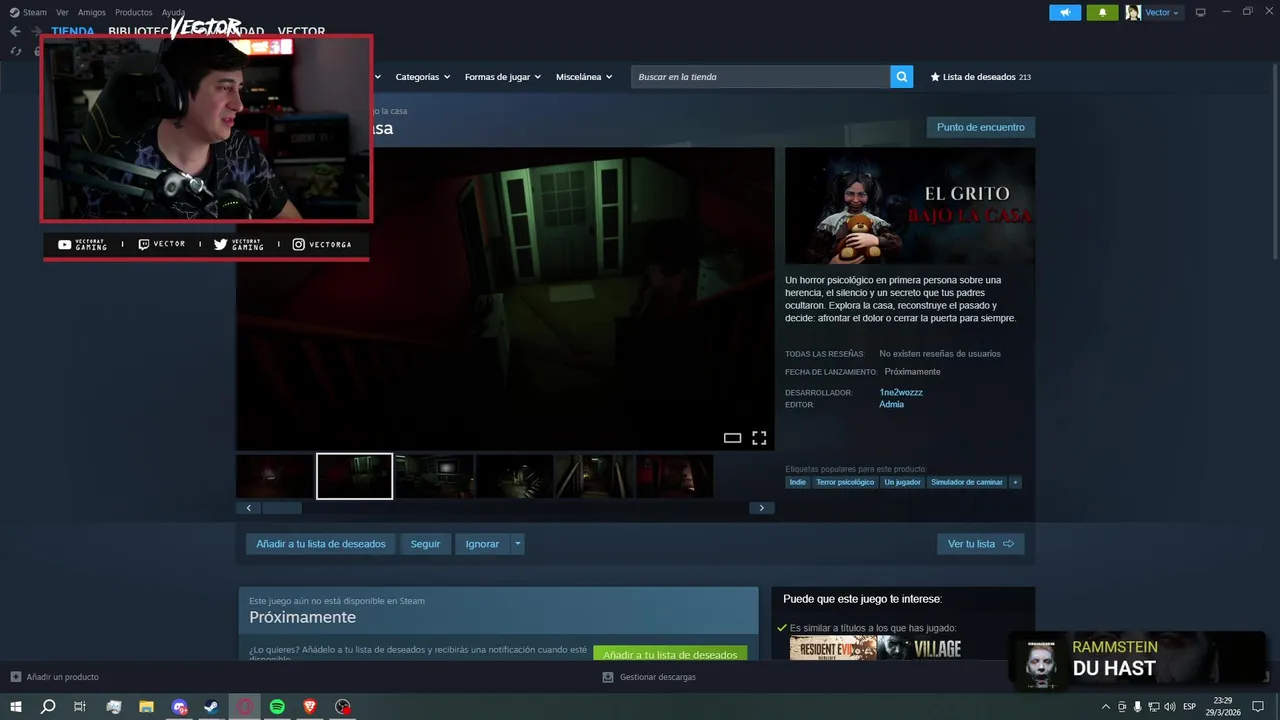Viewport: 1280px width, 720px height.
Task: Click green 'Añadir a tu lista de deseados'
Action: click(670, 654)
